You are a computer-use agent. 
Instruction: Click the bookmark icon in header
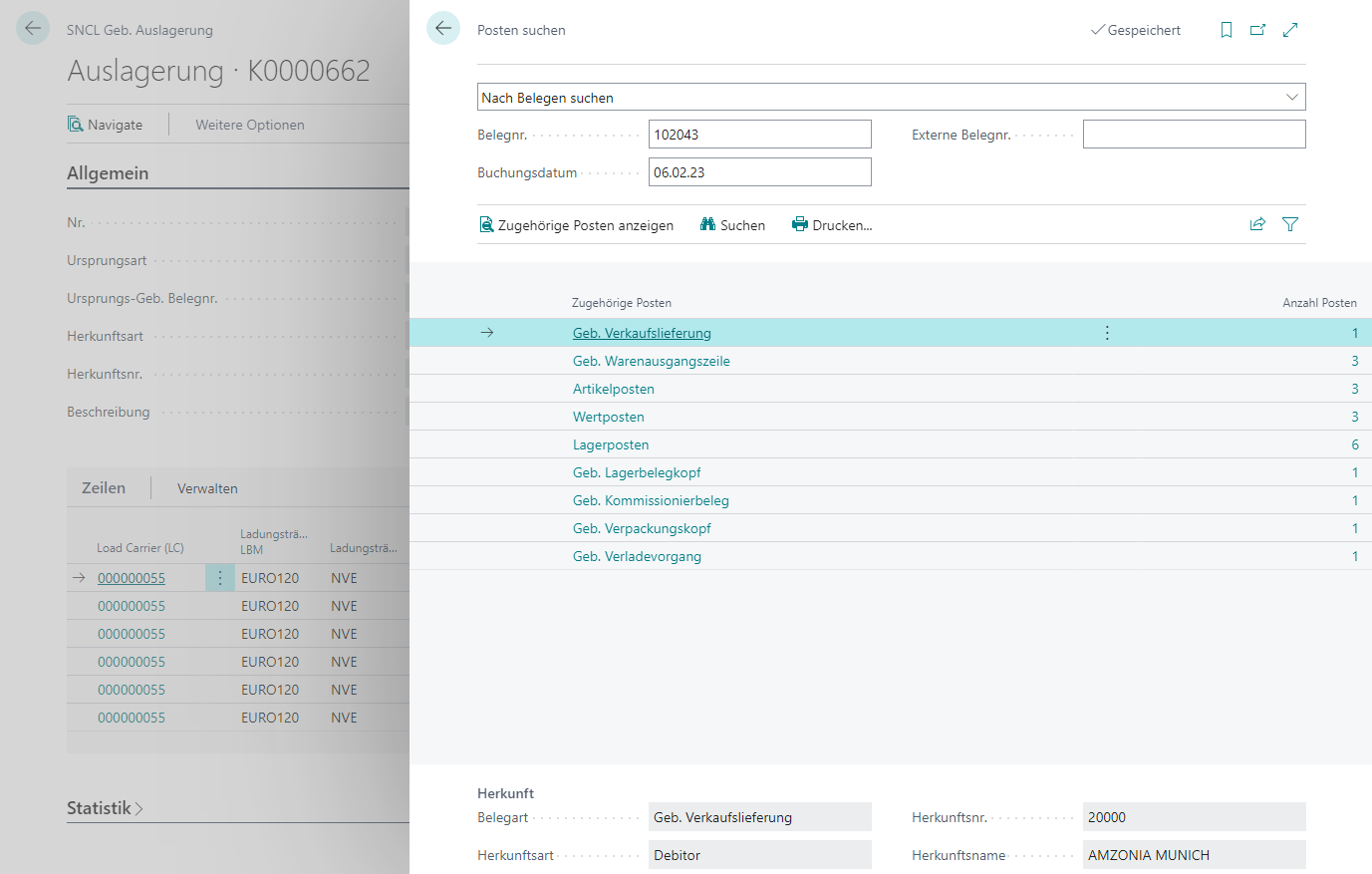1226,30
